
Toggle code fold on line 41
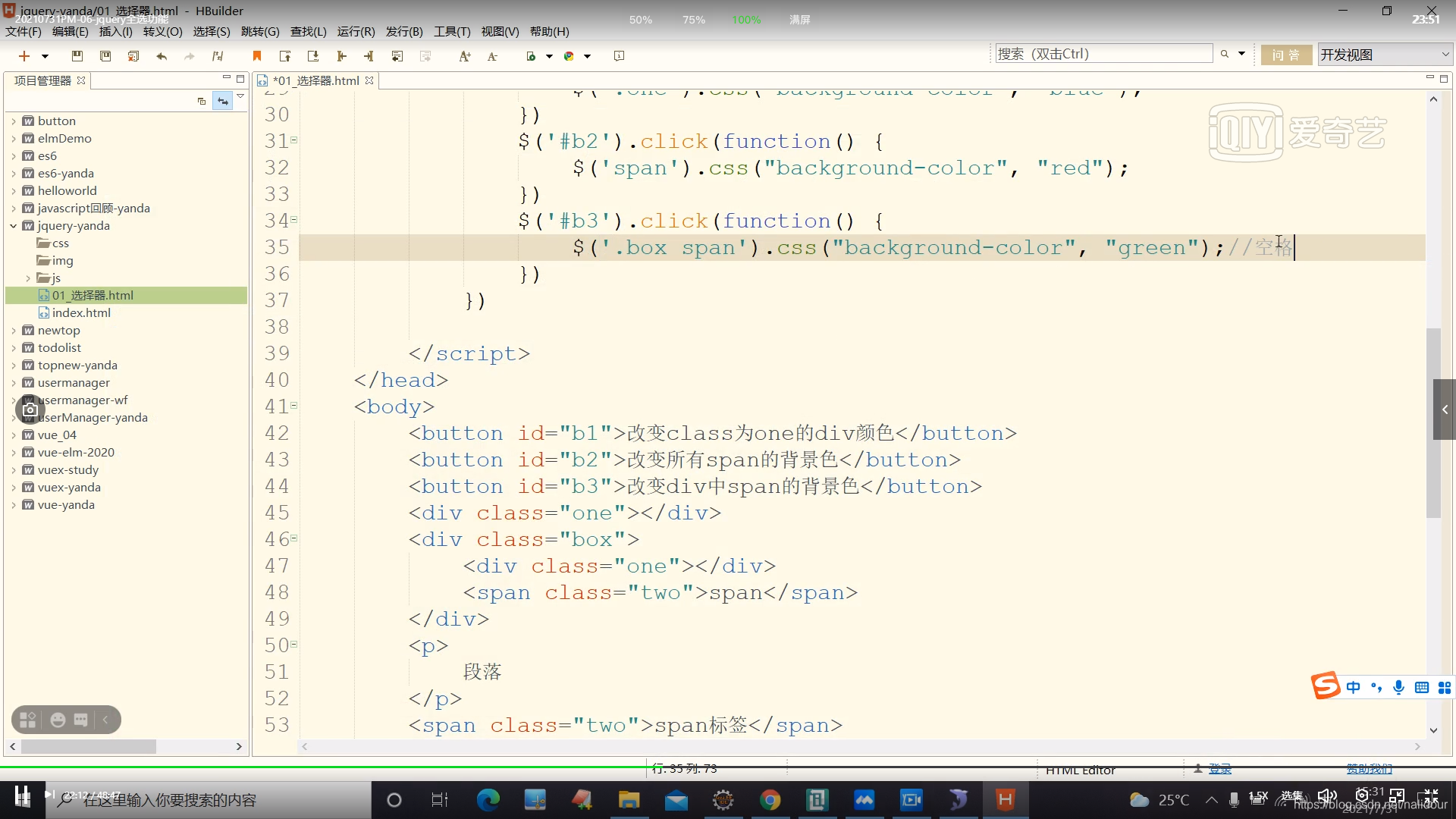(294, 406)
